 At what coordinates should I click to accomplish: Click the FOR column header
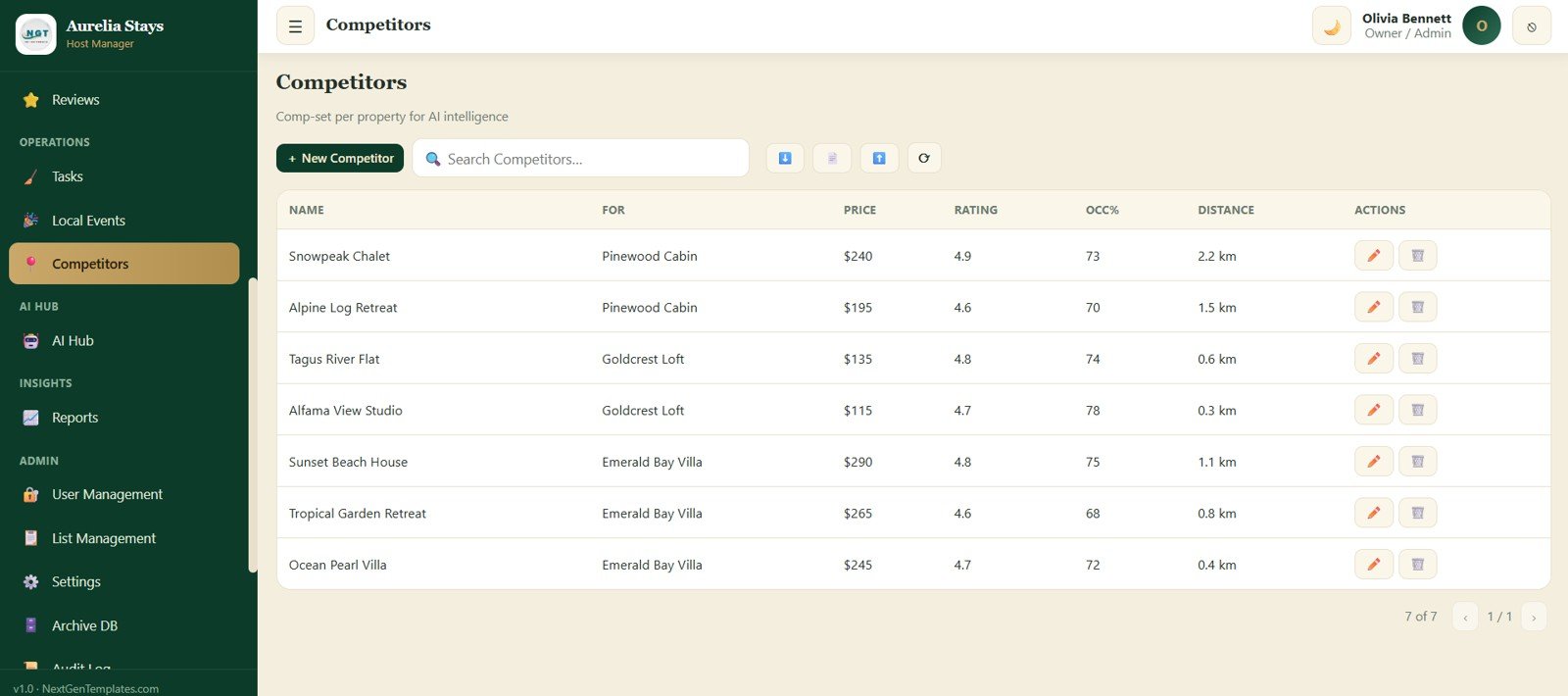pyautogui.click(x=613, y=210)
